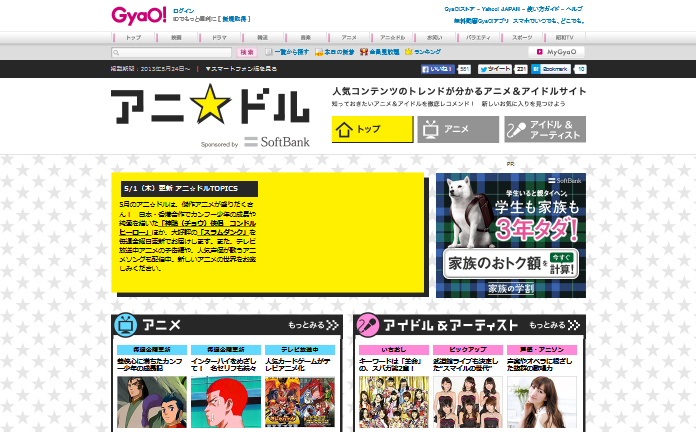Click the テレビ放送中 blue label

(300, 350)
